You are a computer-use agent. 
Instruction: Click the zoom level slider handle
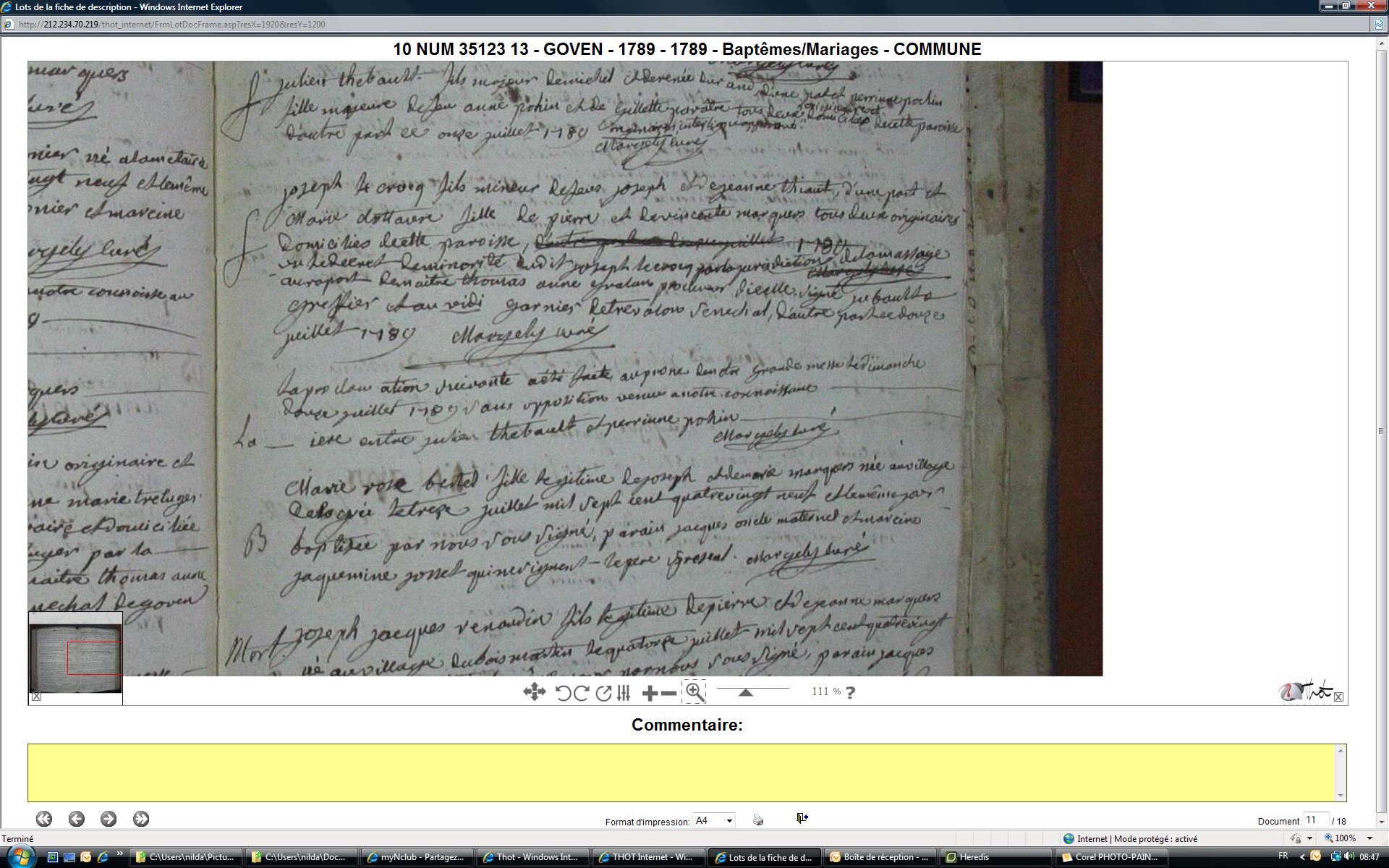(x=745, y=692)
